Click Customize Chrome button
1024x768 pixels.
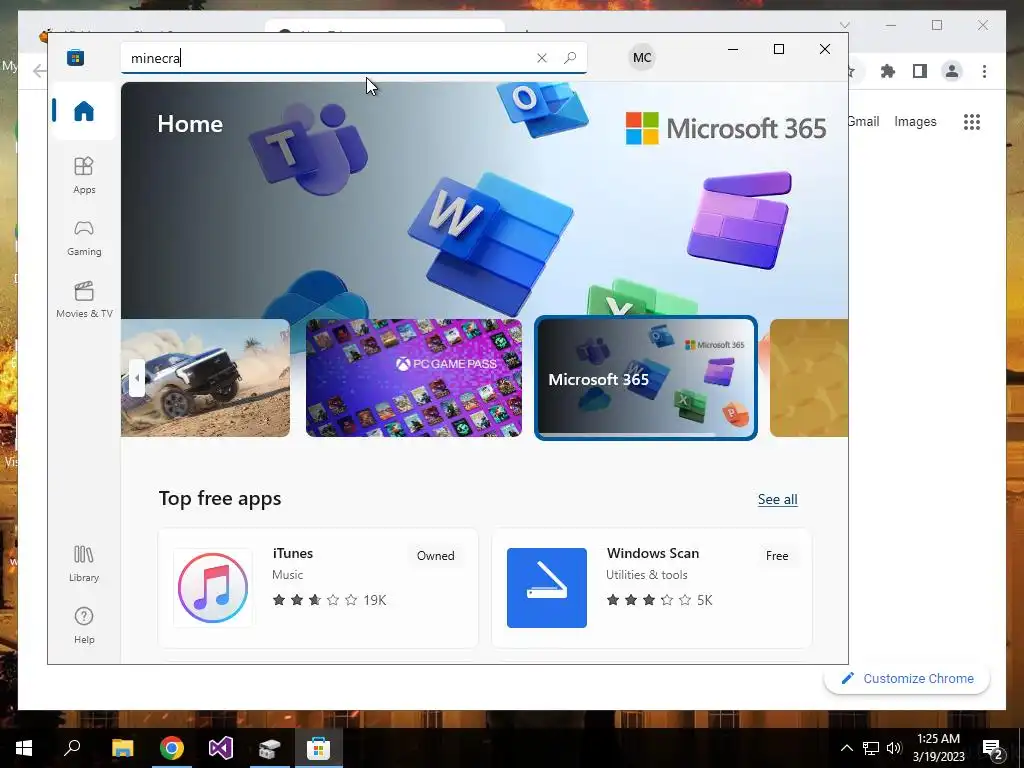[906, 679]
